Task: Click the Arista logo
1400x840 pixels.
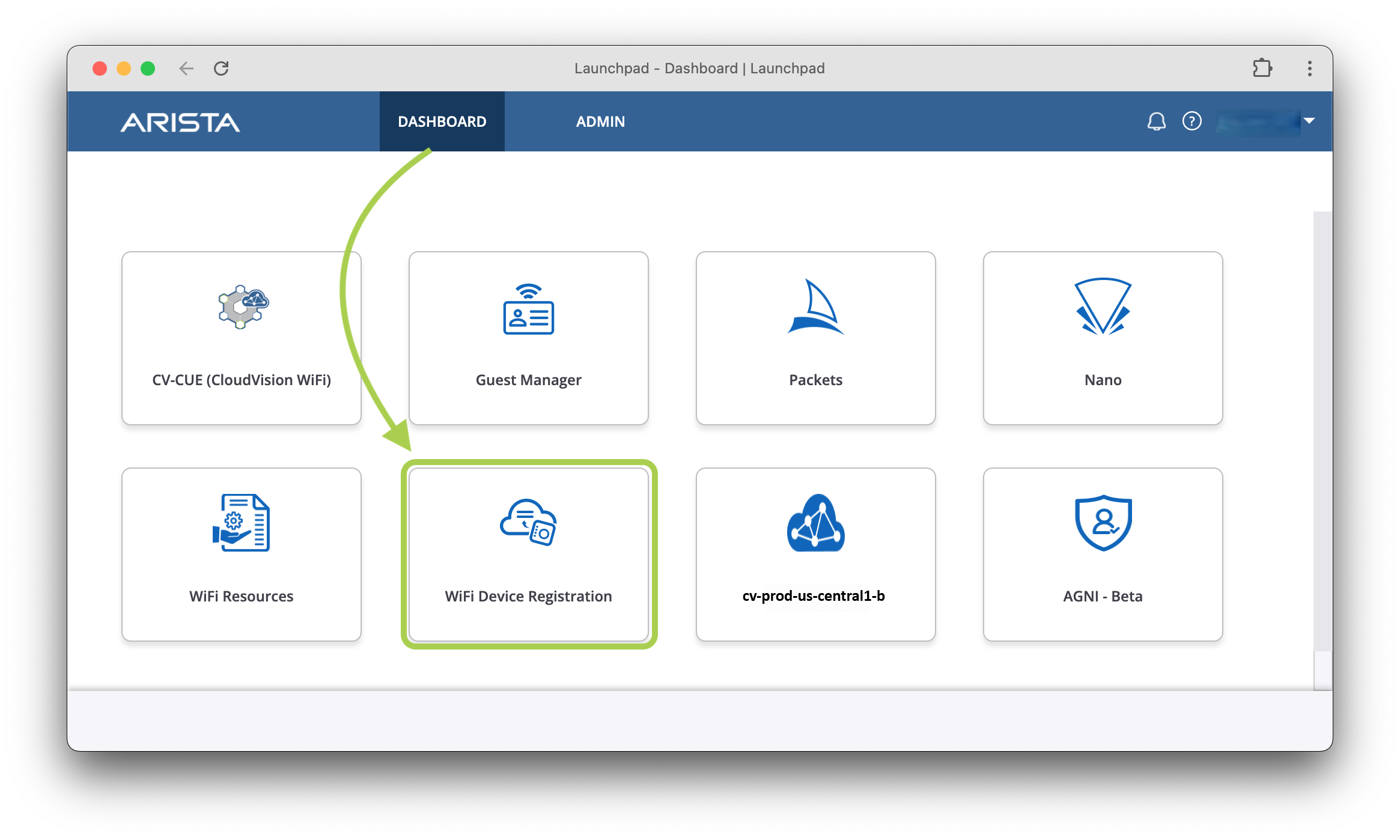Action: [180, 123]
